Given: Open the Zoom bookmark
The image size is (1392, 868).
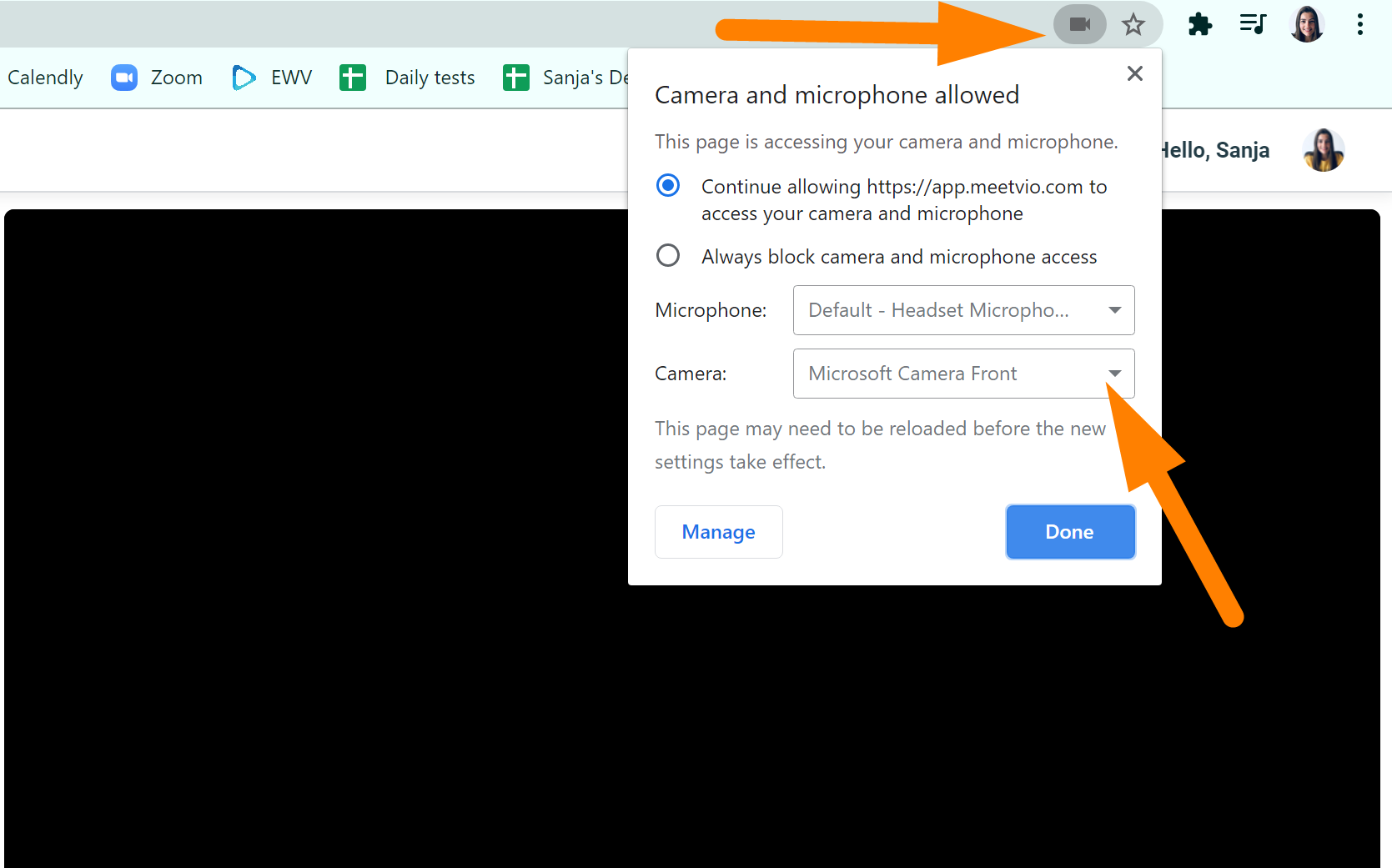Looking at the screenshot, I should click(157, 78).
